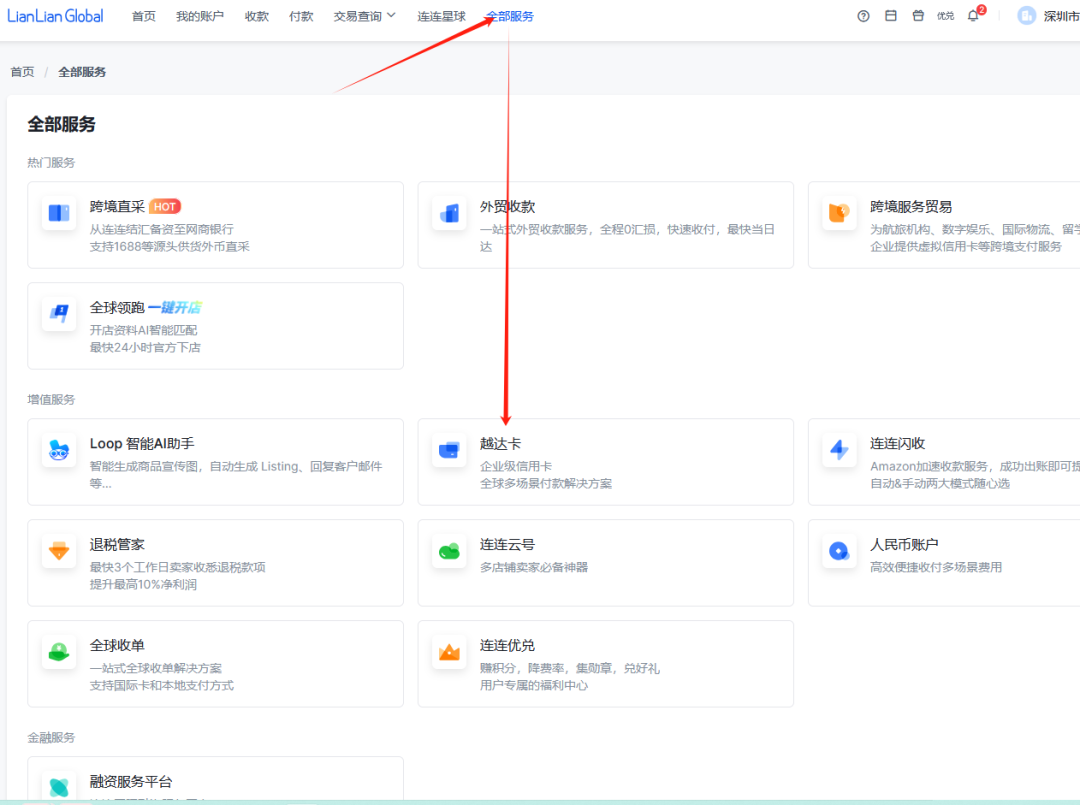Open the 人民币账户 card title

(904, 544)
